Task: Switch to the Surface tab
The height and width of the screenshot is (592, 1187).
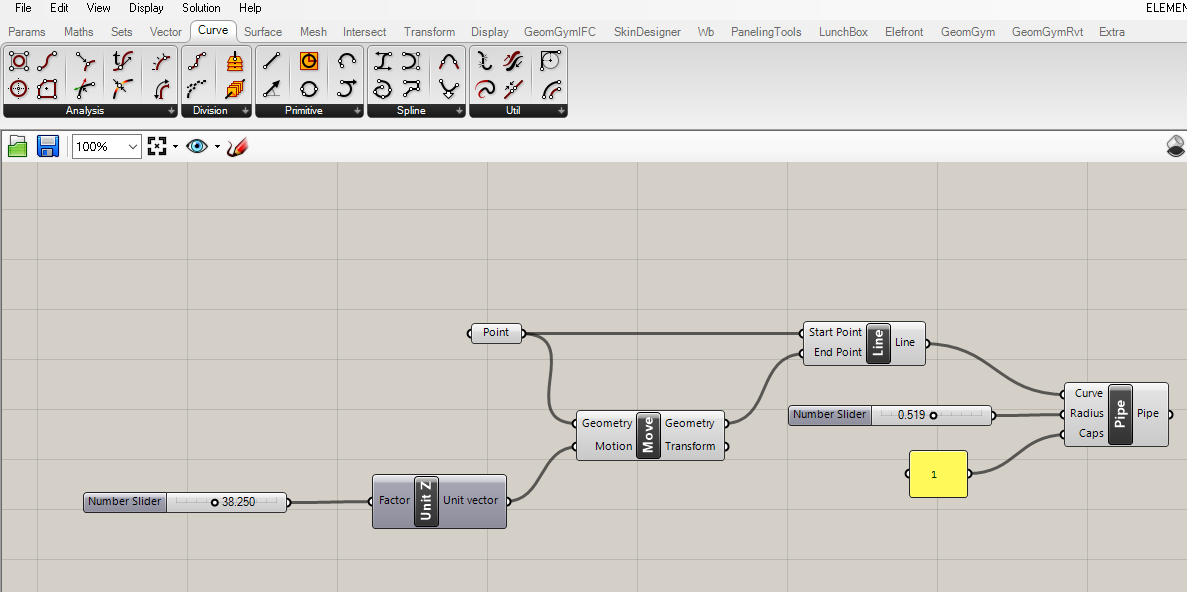Action: [263, 32]
